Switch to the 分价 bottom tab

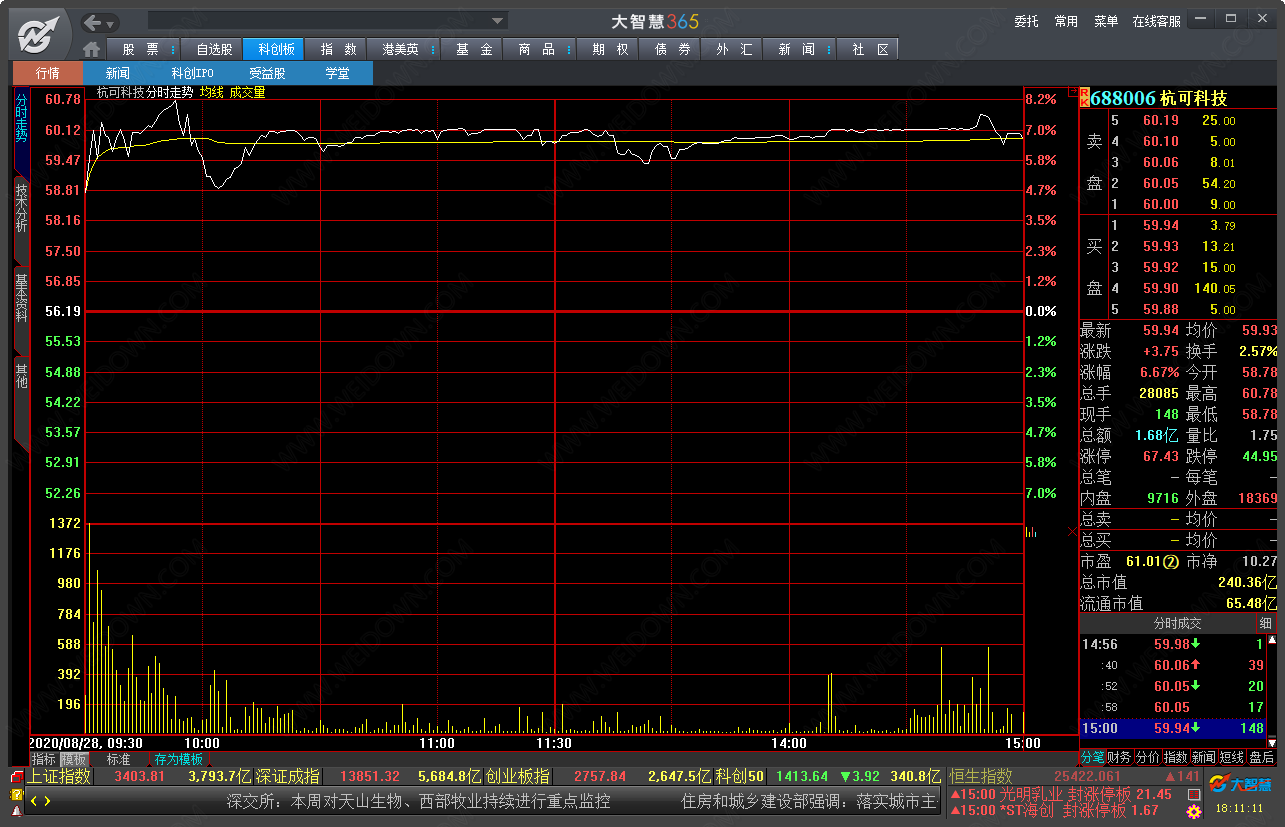[x=1148, y=758]
